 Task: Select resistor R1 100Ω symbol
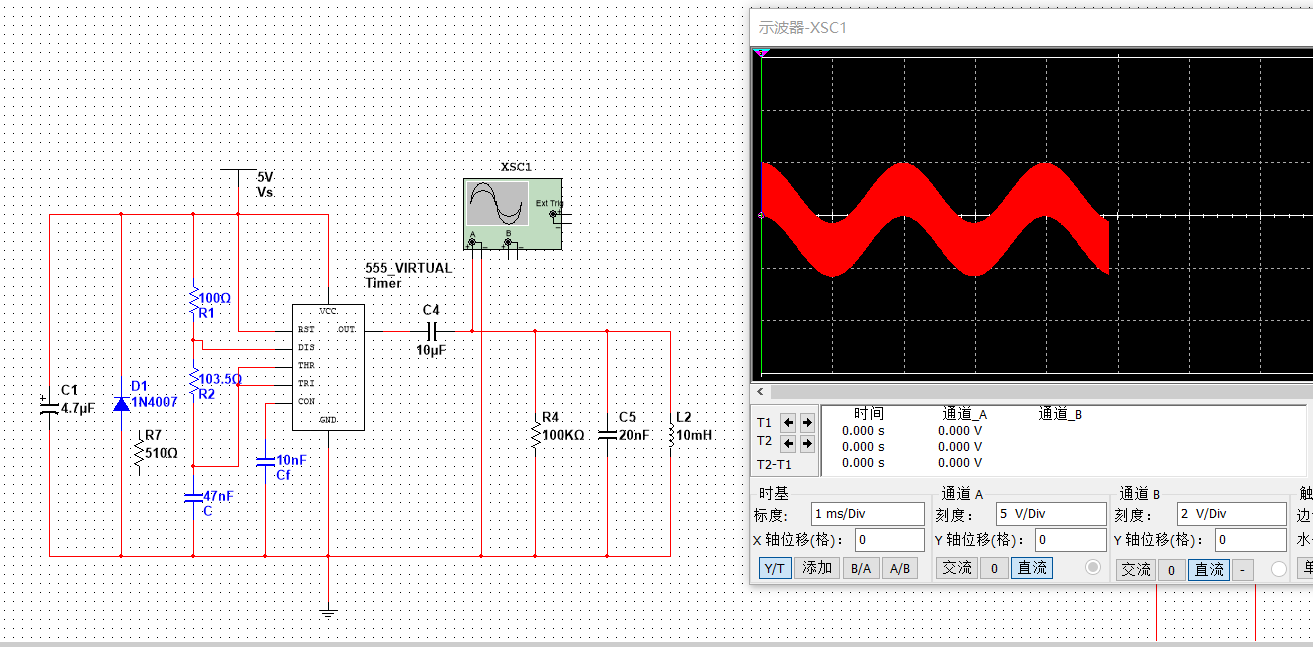tap(194, 299)
